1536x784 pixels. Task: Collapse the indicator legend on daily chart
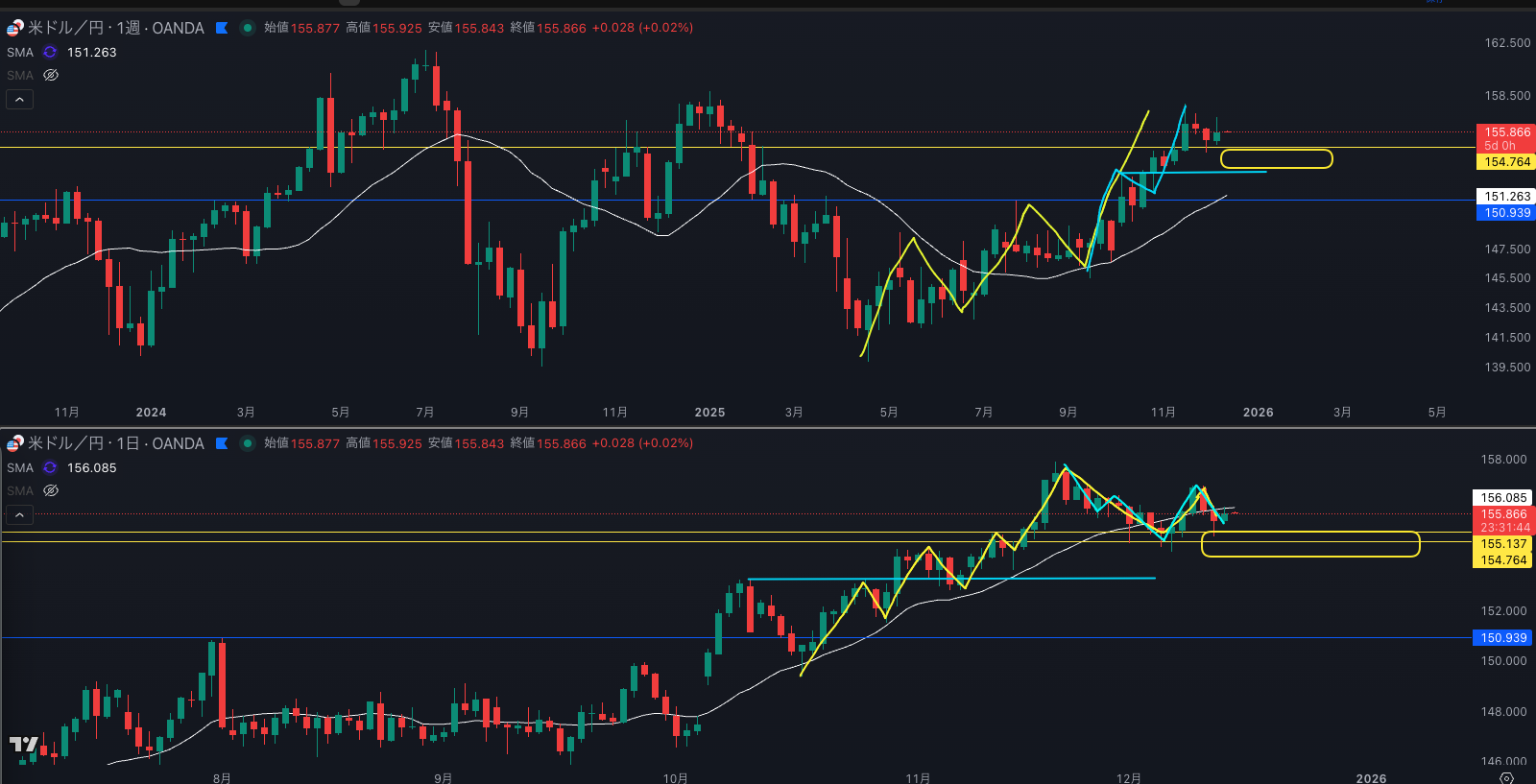pyautogui.click(x=19, y=514)
